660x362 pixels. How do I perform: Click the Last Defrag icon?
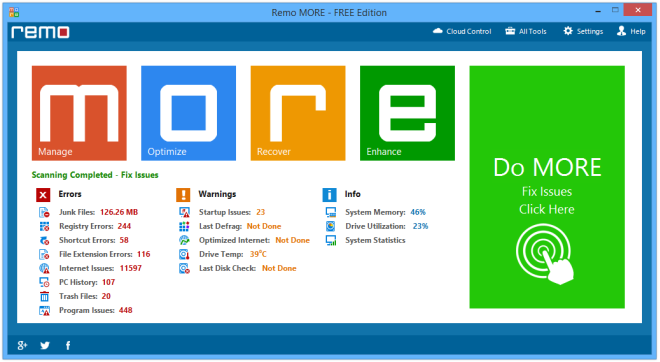(x=184, y=226)
